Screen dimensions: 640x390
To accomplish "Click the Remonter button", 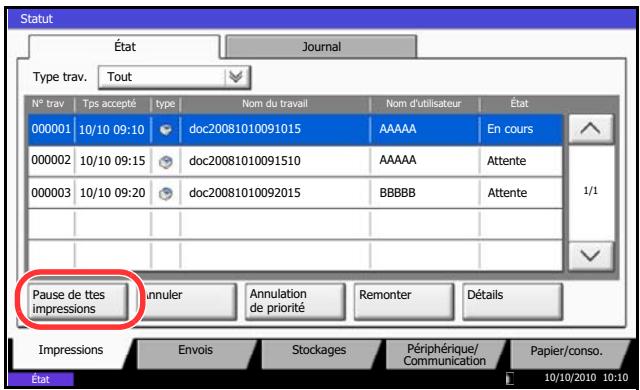I will [x=404, y=301].
